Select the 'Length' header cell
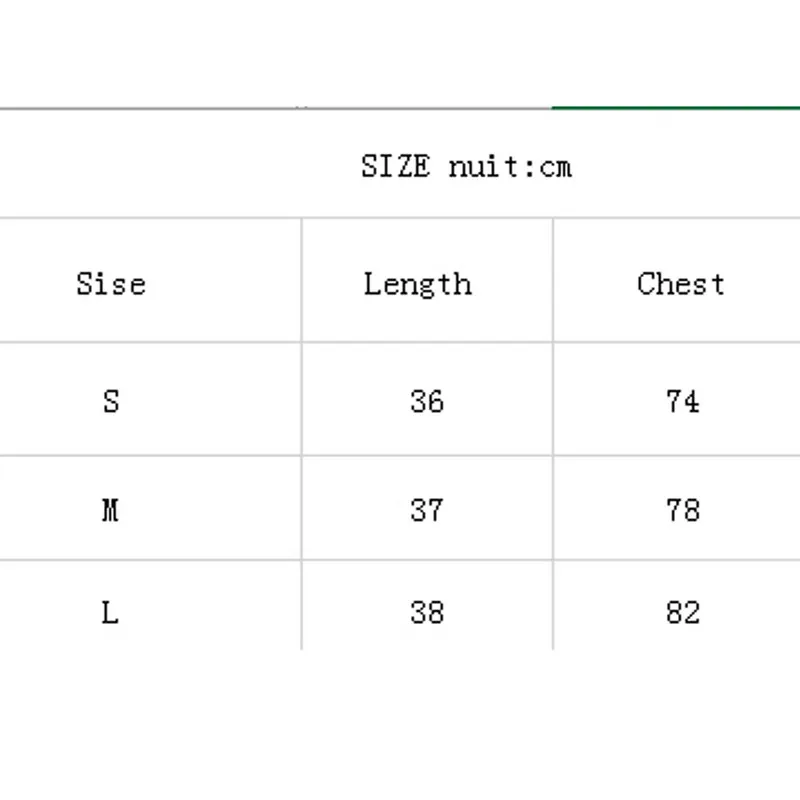This screenshot has width=800, height=800. pos(427,280)
